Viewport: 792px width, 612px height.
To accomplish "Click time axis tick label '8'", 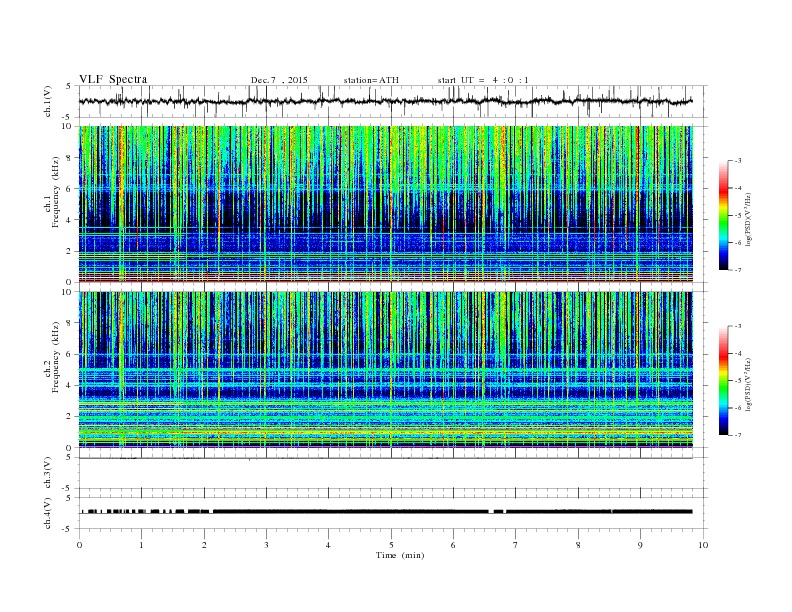I will coord(578,545).
